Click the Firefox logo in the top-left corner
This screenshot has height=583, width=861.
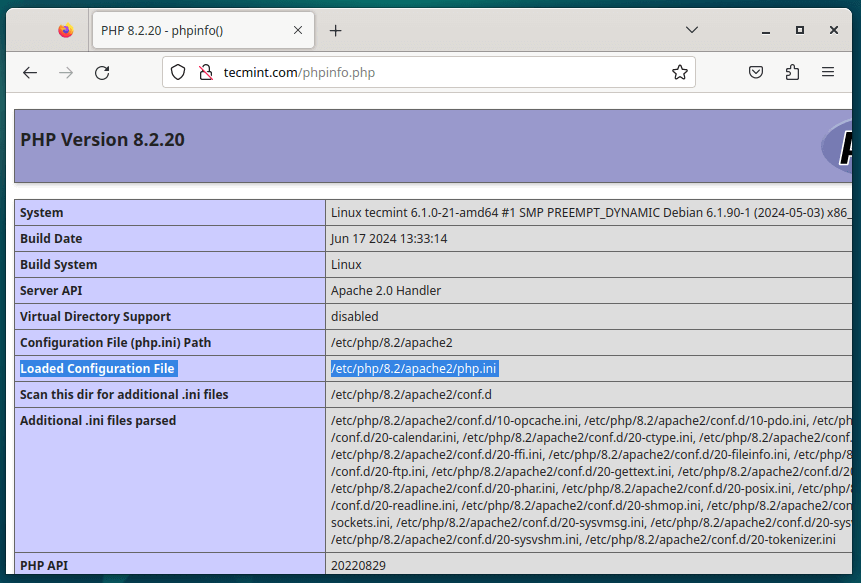64,29
